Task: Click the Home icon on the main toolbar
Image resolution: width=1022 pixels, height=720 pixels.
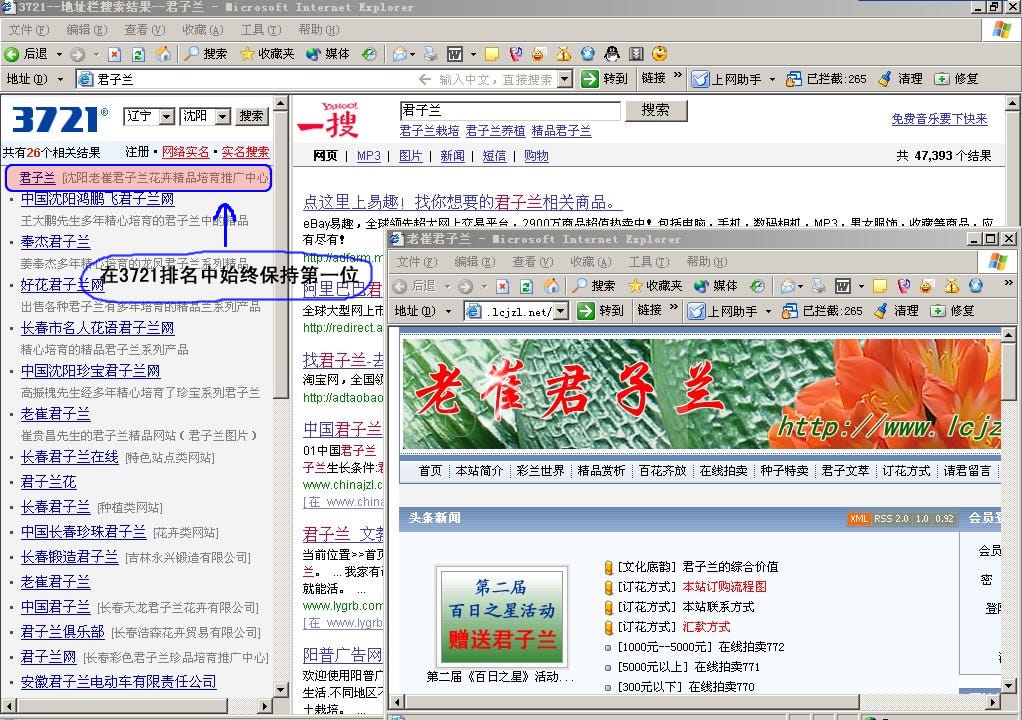Action: [x=163, y=53]
